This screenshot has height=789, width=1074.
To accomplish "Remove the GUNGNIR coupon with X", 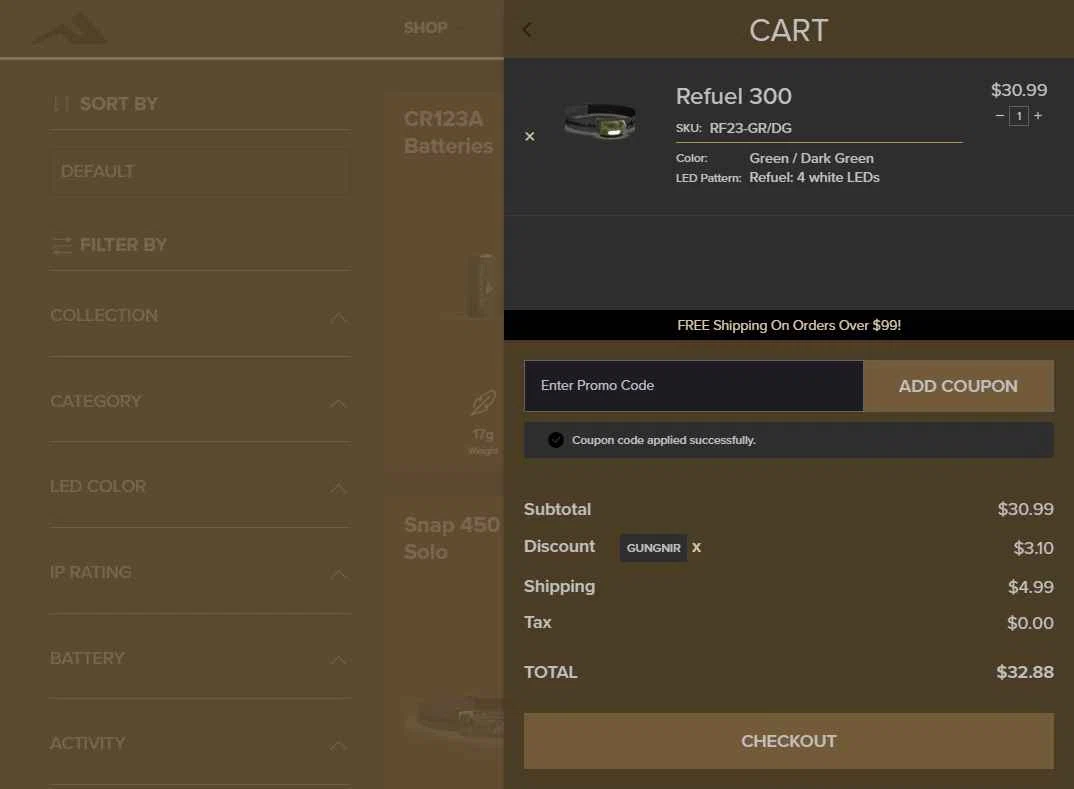I will tap(696, 547).
